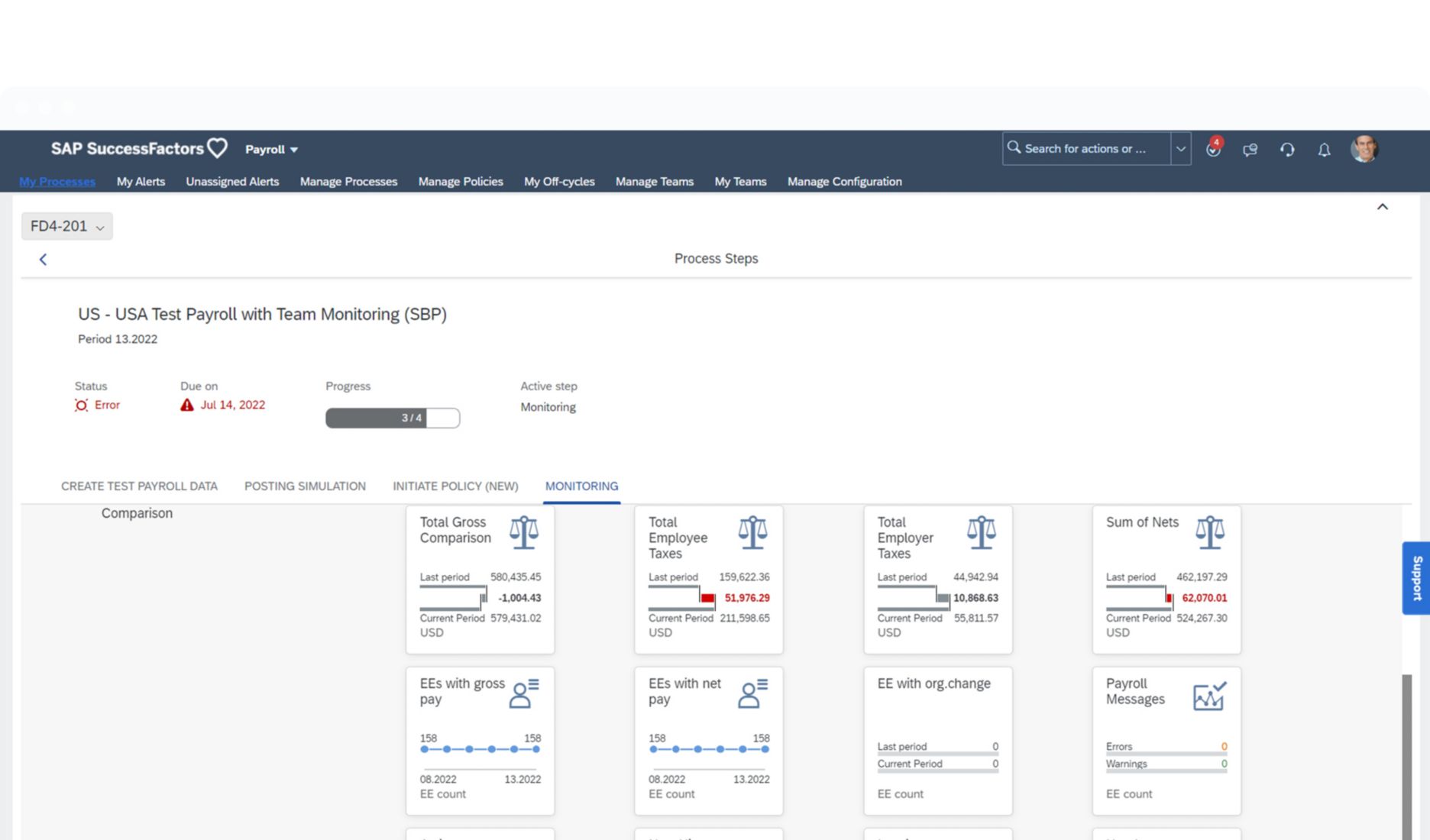The image size is (1430, 840).
Task: Switch to the Posting Simulation tab
Action: pyautogui.click(x=305, y=486)
